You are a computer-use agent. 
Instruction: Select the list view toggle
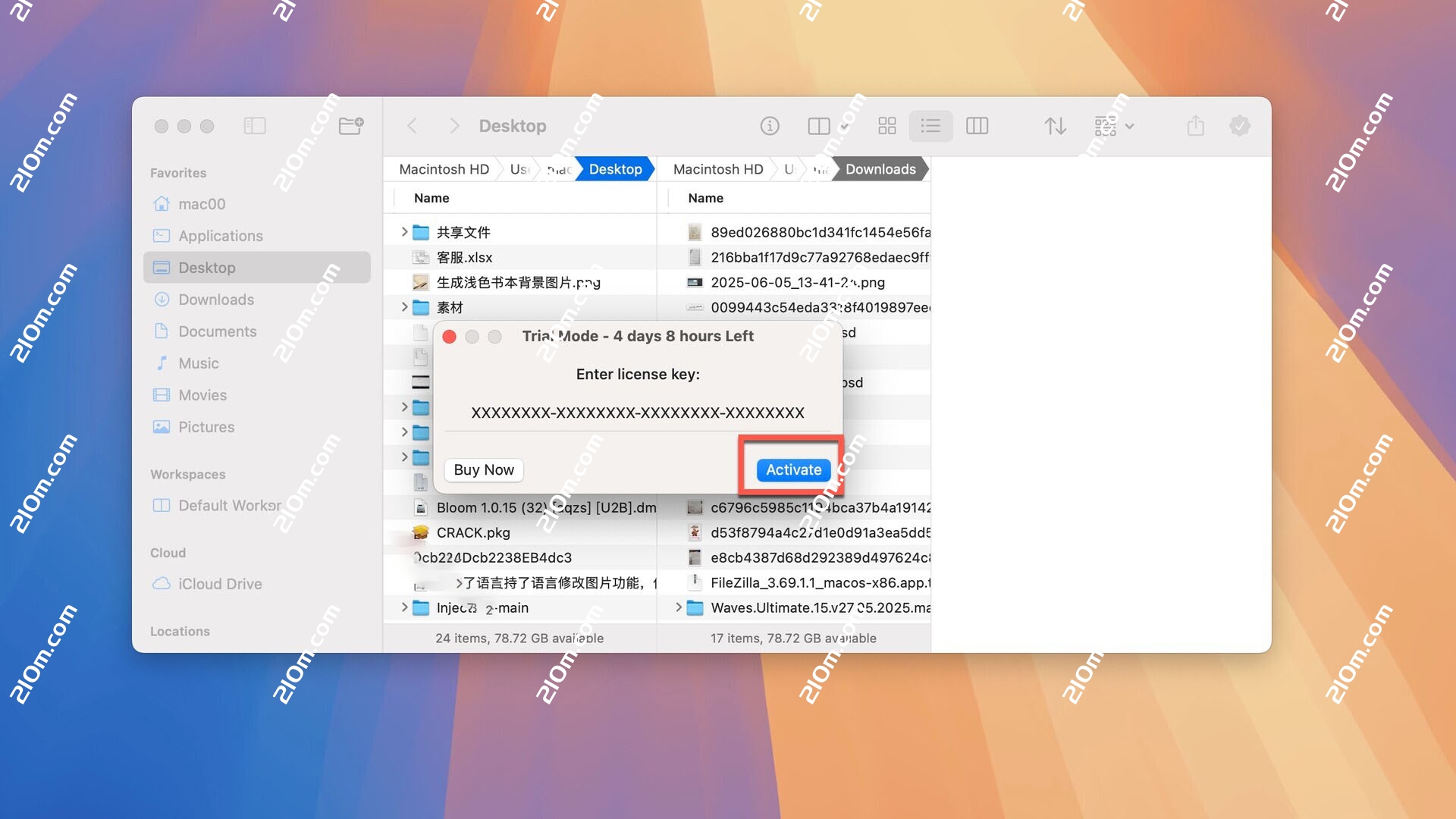pyautogui.click(x=930, y=126)
